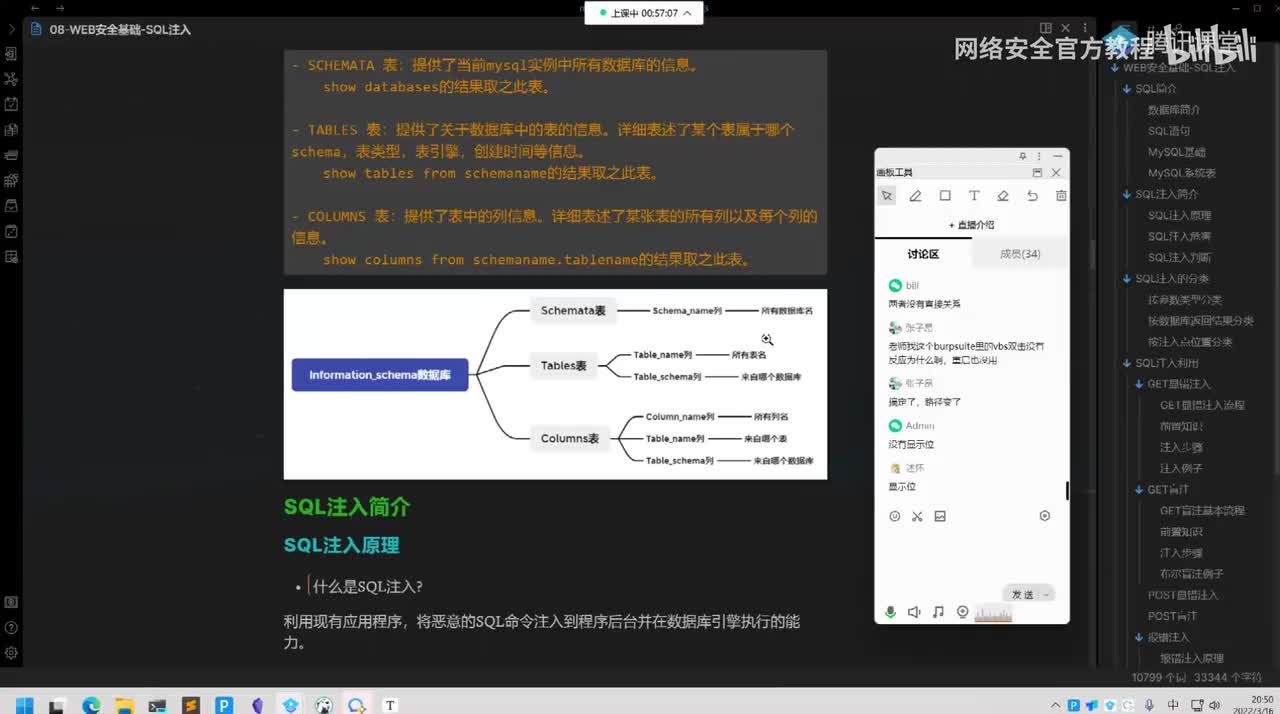Open settings gear in left ribbon
This screenshot has height=714, width=1280.
coord(11,653)
